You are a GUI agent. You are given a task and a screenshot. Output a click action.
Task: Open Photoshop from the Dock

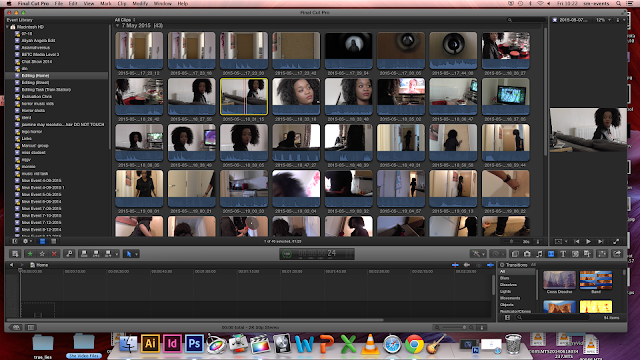pyautogui.click(x=194, y=344)
